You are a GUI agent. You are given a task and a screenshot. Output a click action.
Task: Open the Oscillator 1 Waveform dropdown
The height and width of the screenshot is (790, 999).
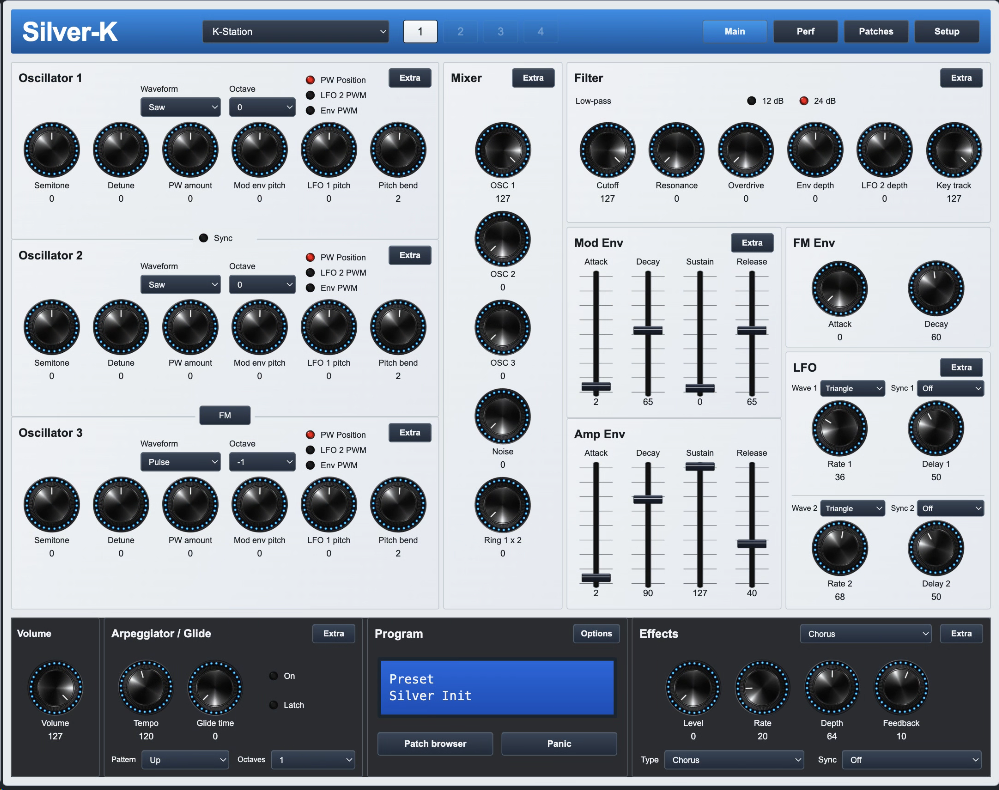(x=181, y=107)
